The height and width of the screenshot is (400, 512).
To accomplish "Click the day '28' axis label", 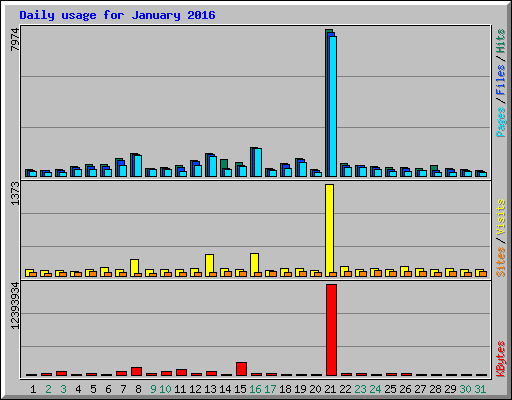I will coord(435,389).
